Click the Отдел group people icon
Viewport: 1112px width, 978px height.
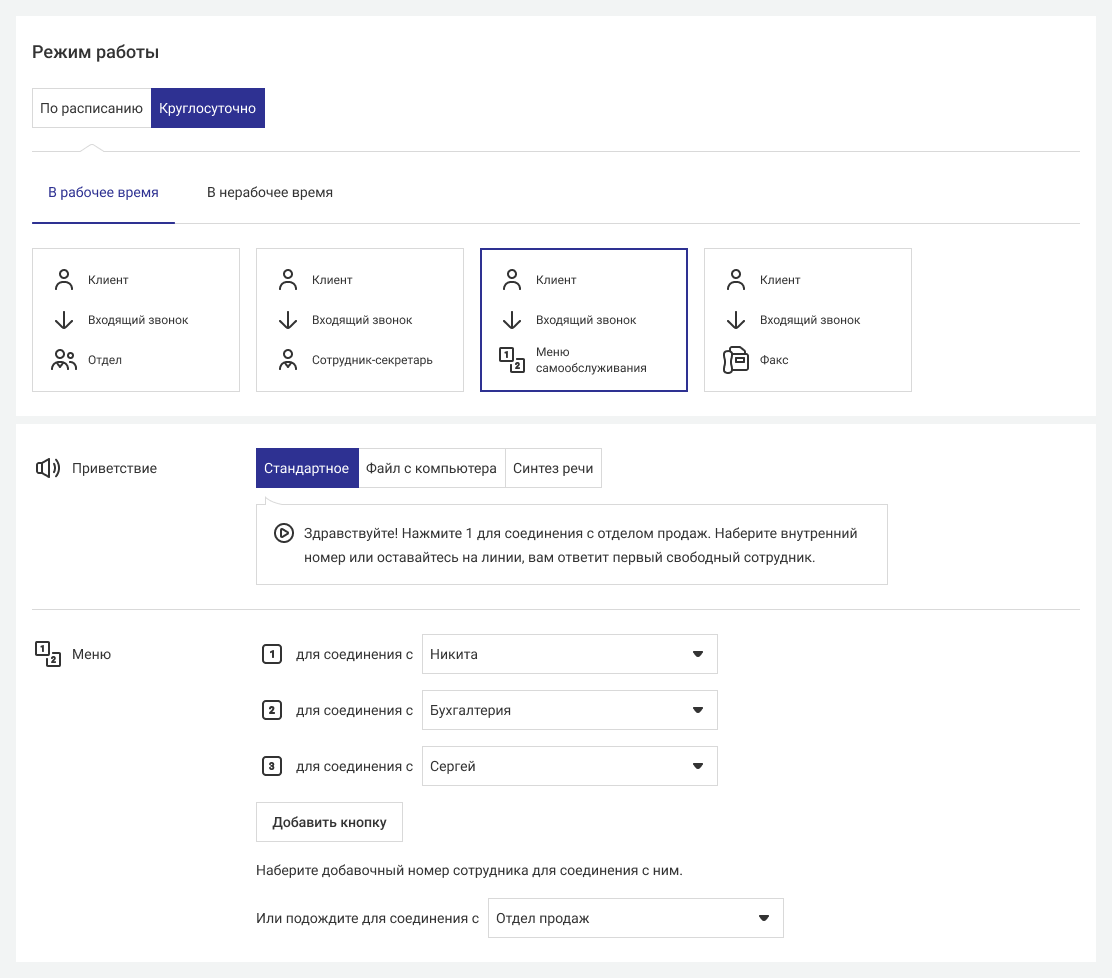[64, 360]
